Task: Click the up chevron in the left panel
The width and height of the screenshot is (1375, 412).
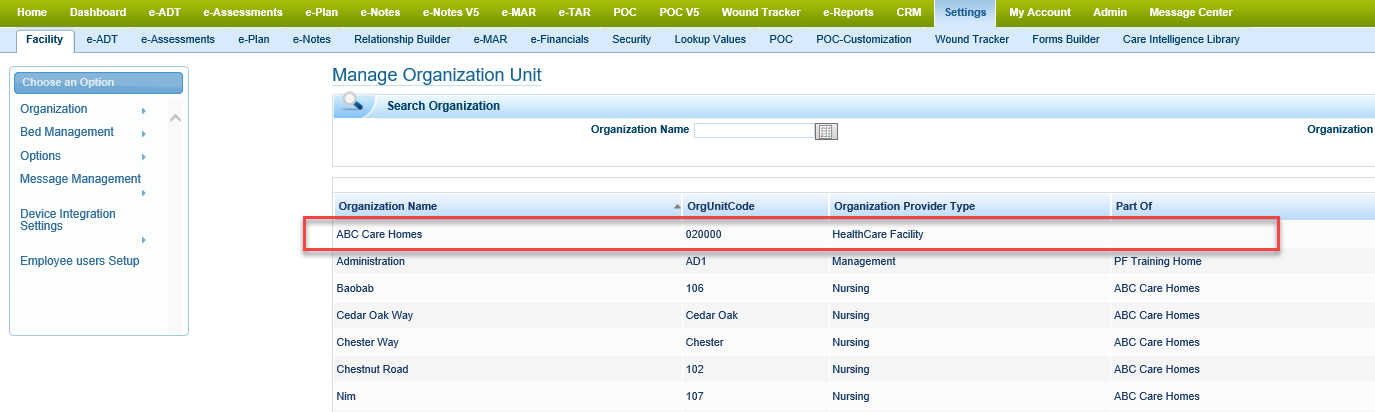Action: (176, 118)
